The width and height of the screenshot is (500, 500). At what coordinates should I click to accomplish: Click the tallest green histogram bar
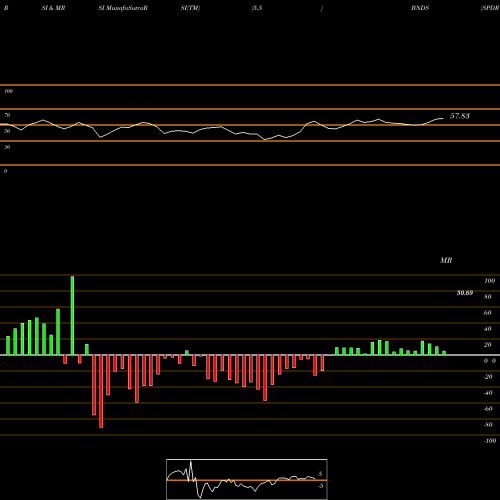point(72,315)
